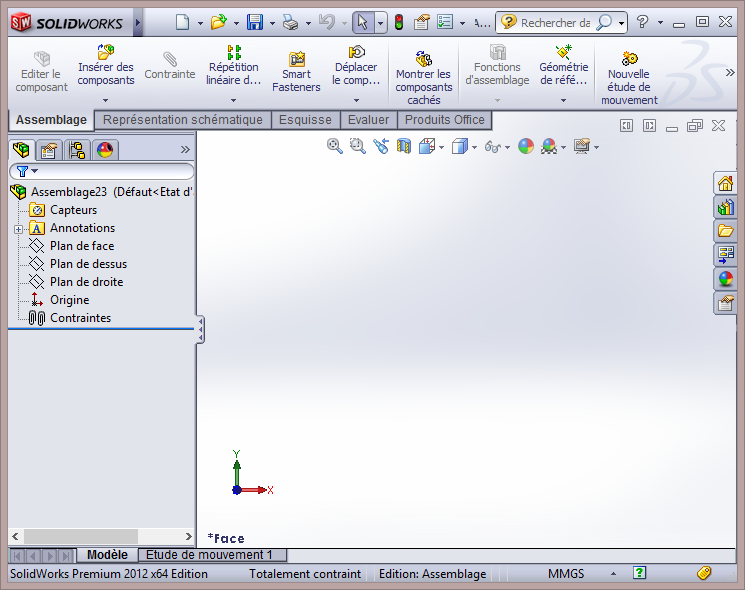Expand the Annotations tree node
Viewport: 745px width, 590px height.
coord(18,229)
